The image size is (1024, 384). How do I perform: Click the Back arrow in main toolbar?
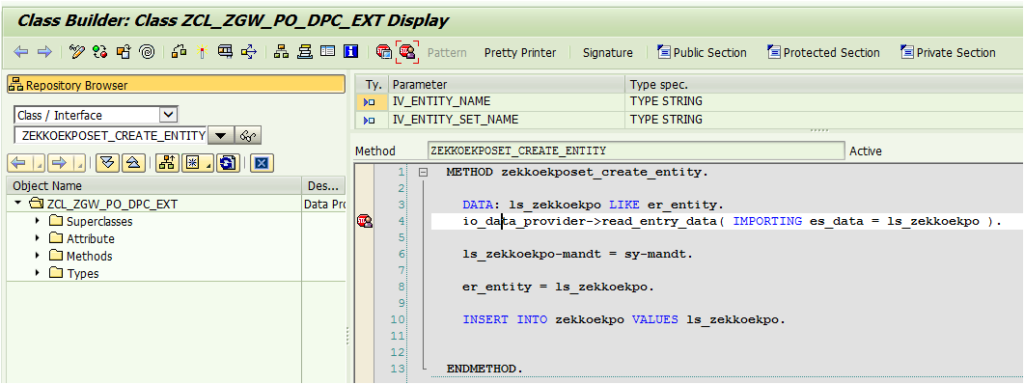tap(20, 53)
